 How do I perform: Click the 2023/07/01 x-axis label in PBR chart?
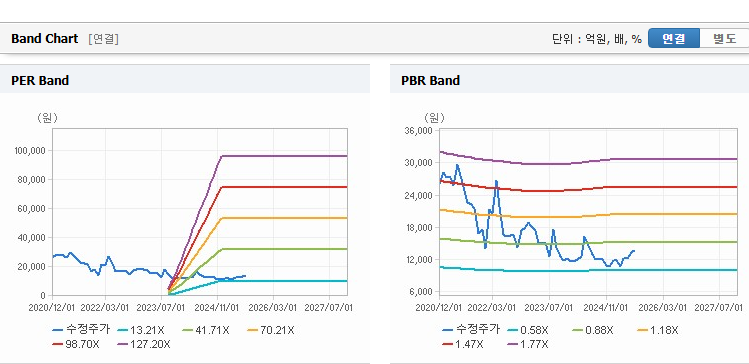pyautogui.click(x=549, y=307)
